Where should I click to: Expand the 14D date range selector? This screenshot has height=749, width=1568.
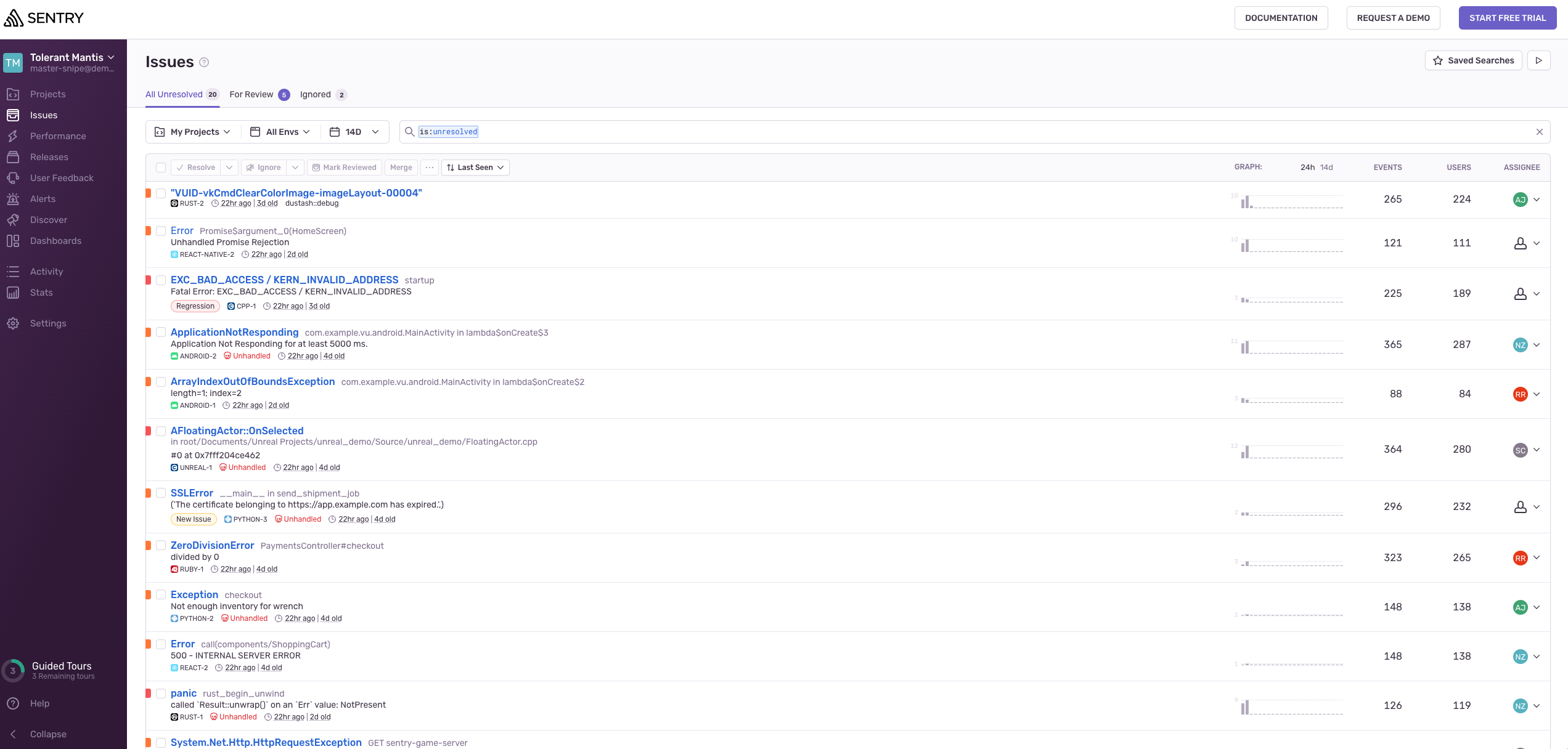pos(354,132)
